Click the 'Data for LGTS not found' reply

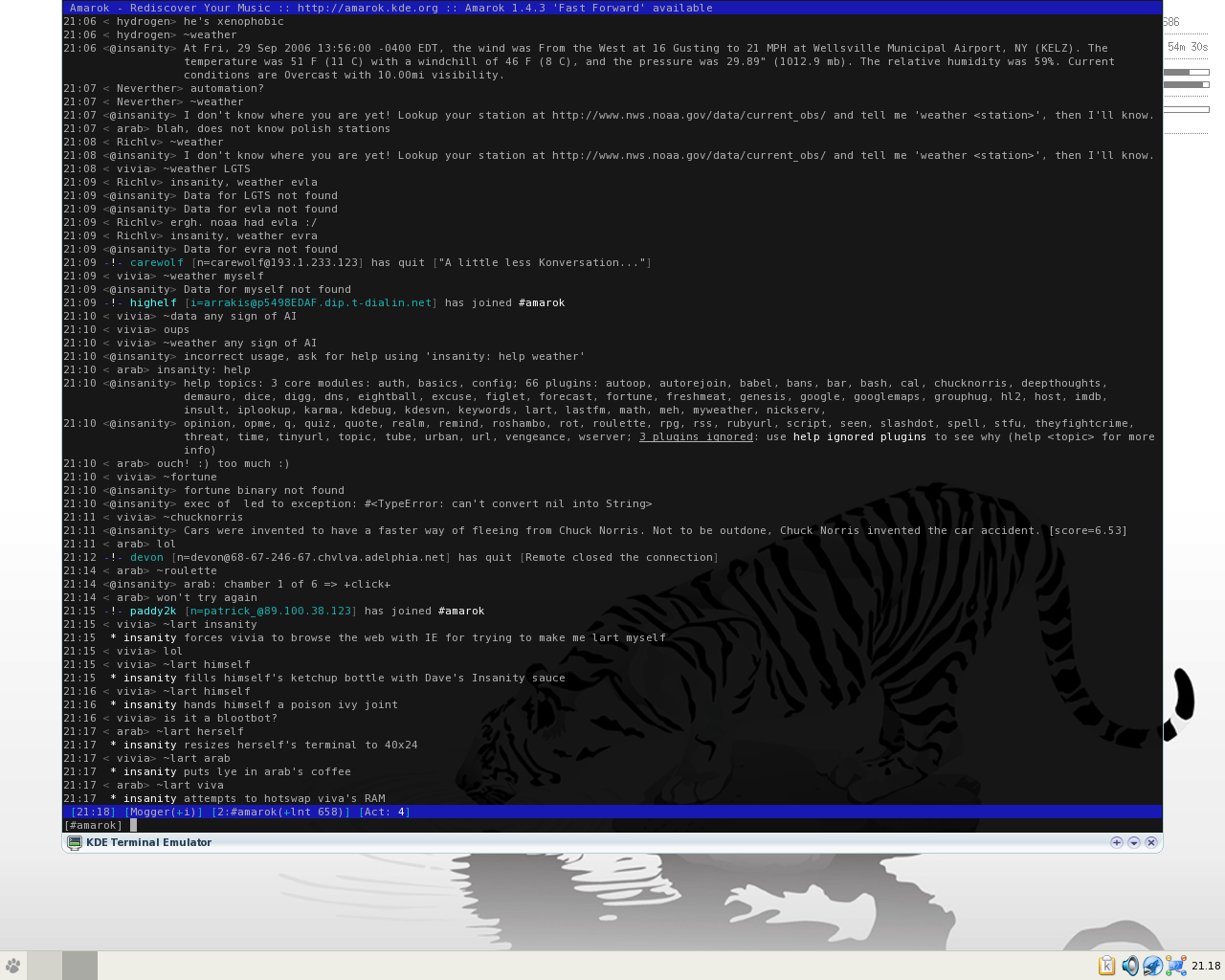point(260,195)
